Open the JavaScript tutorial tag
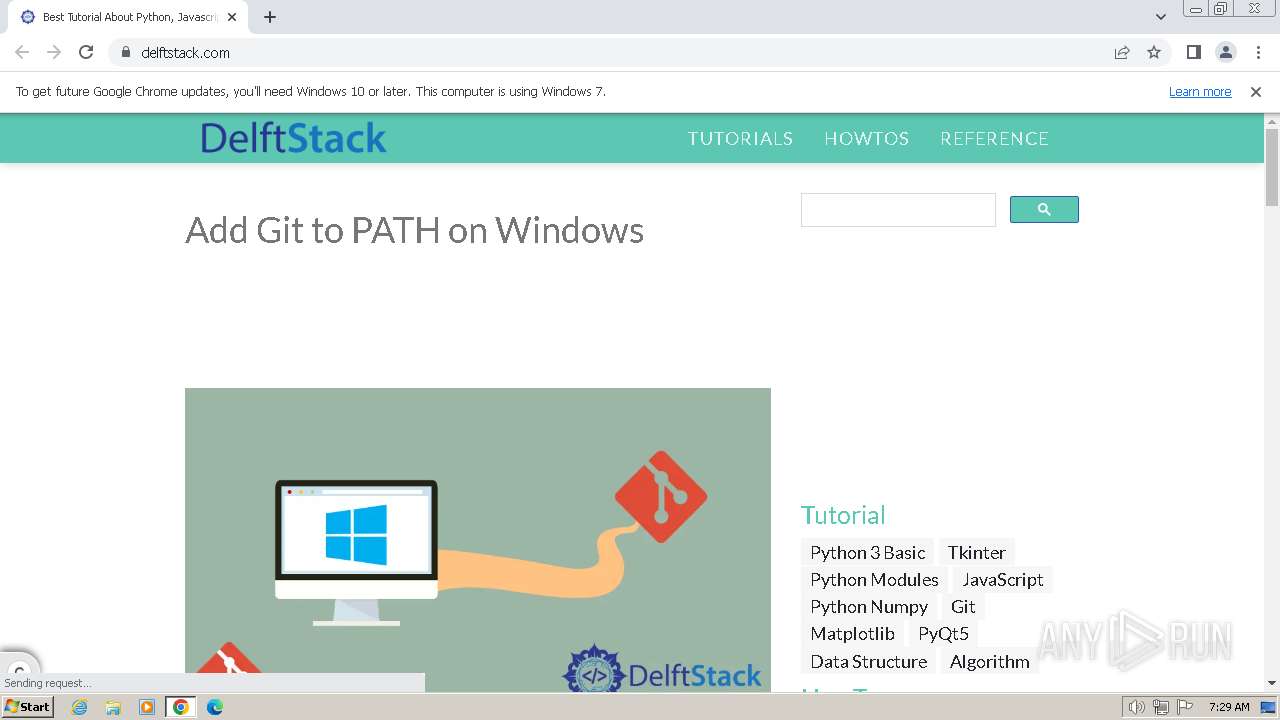Image resolution: width=1280 pixels, height=720 pixels. pyautogui.click(x=1003, y=579)
